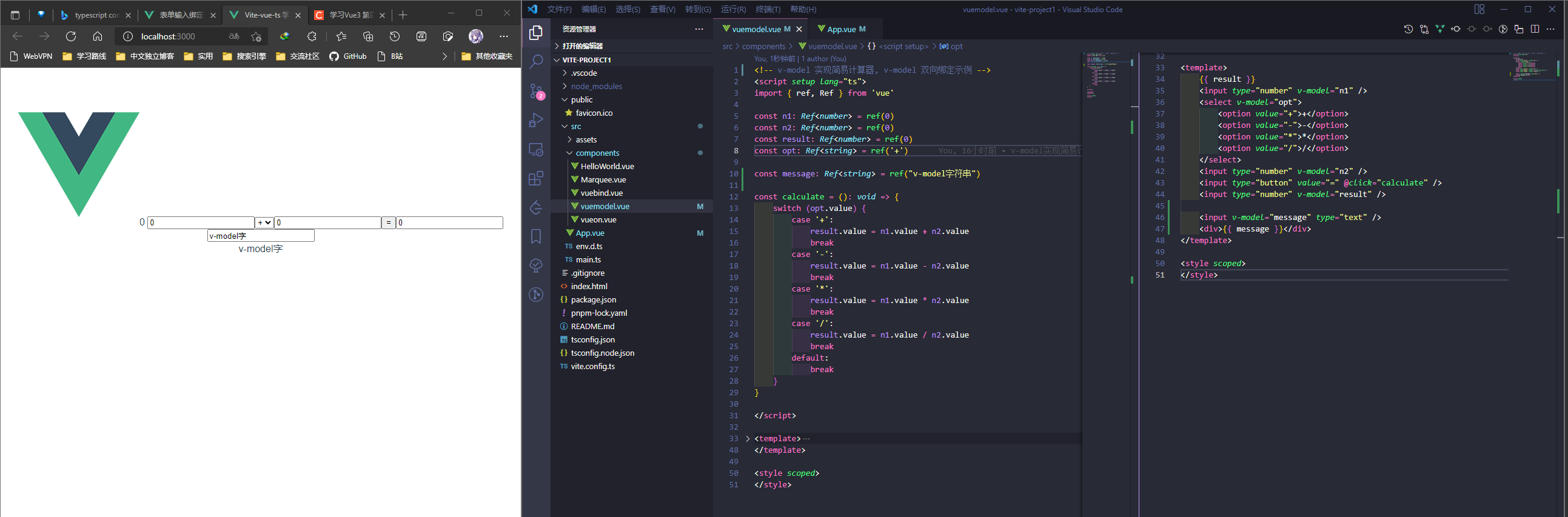Open the Source Control view showing badge 2
1568x517 pixels.
(535, 92)
